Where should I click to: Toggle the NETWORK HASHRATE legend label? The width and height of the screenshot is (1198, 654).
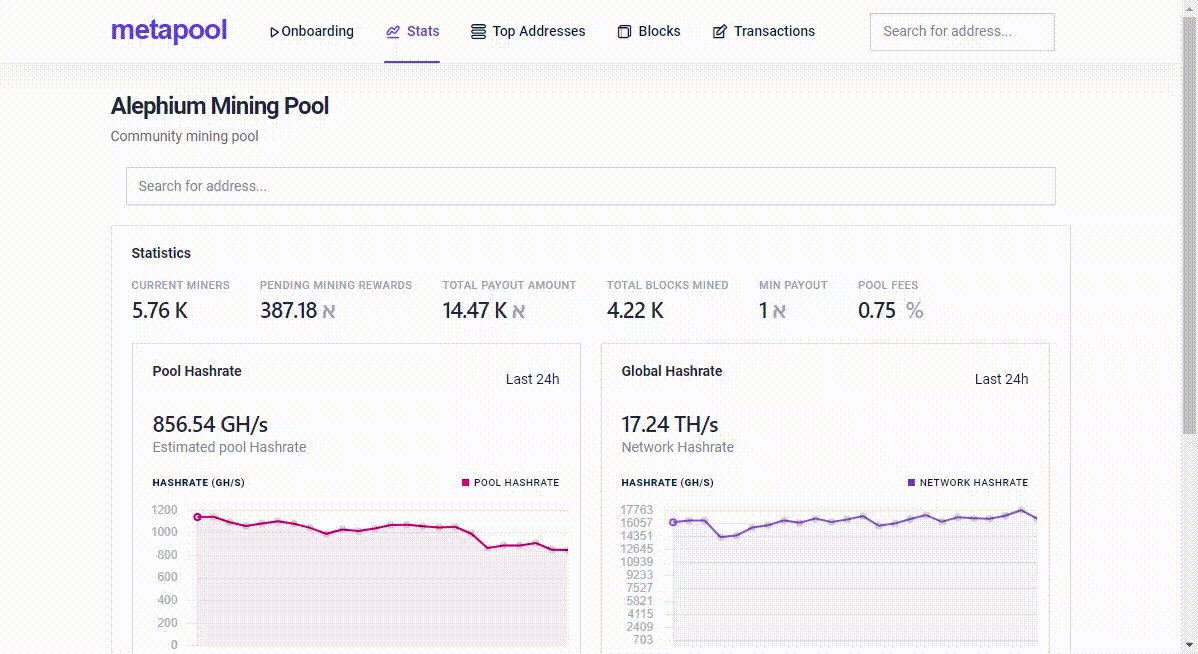(x=974, y=482)
